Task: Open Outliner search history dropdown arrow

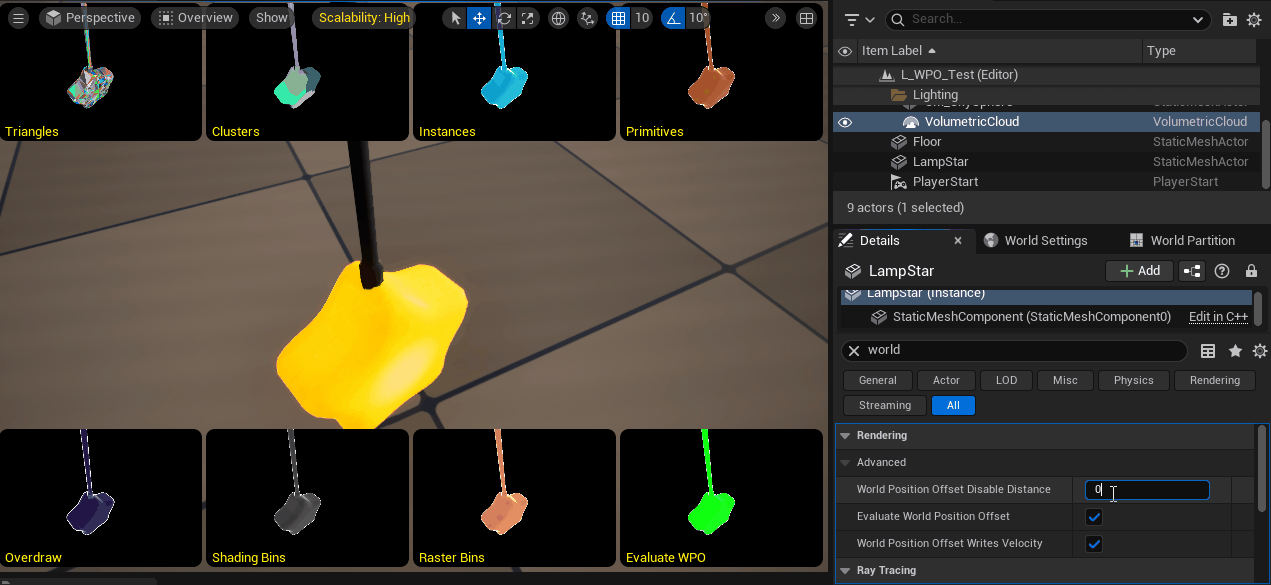Action: click(x=1199, y=19)
